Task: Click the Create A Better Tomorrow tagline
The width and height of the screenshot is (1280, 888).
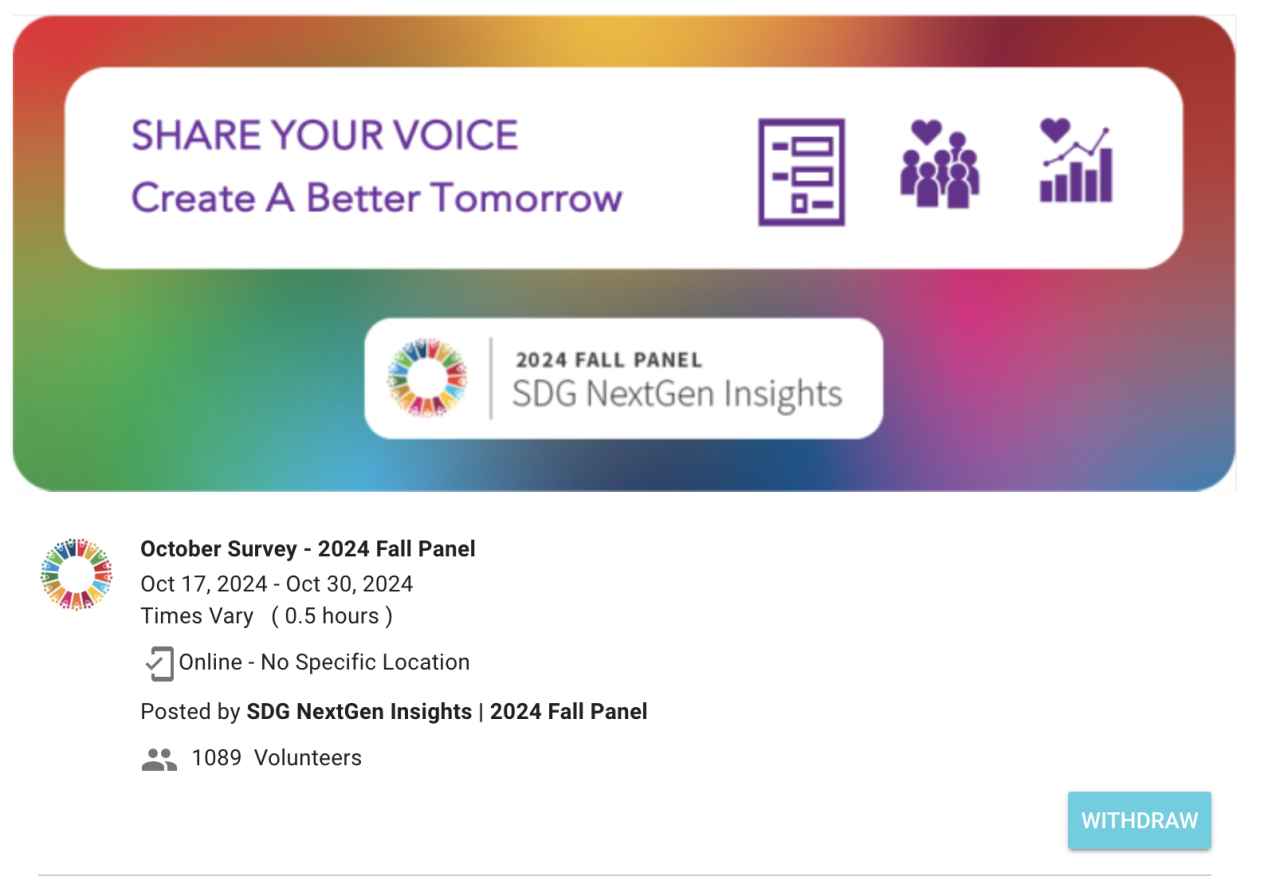Action: pos(377,198)
